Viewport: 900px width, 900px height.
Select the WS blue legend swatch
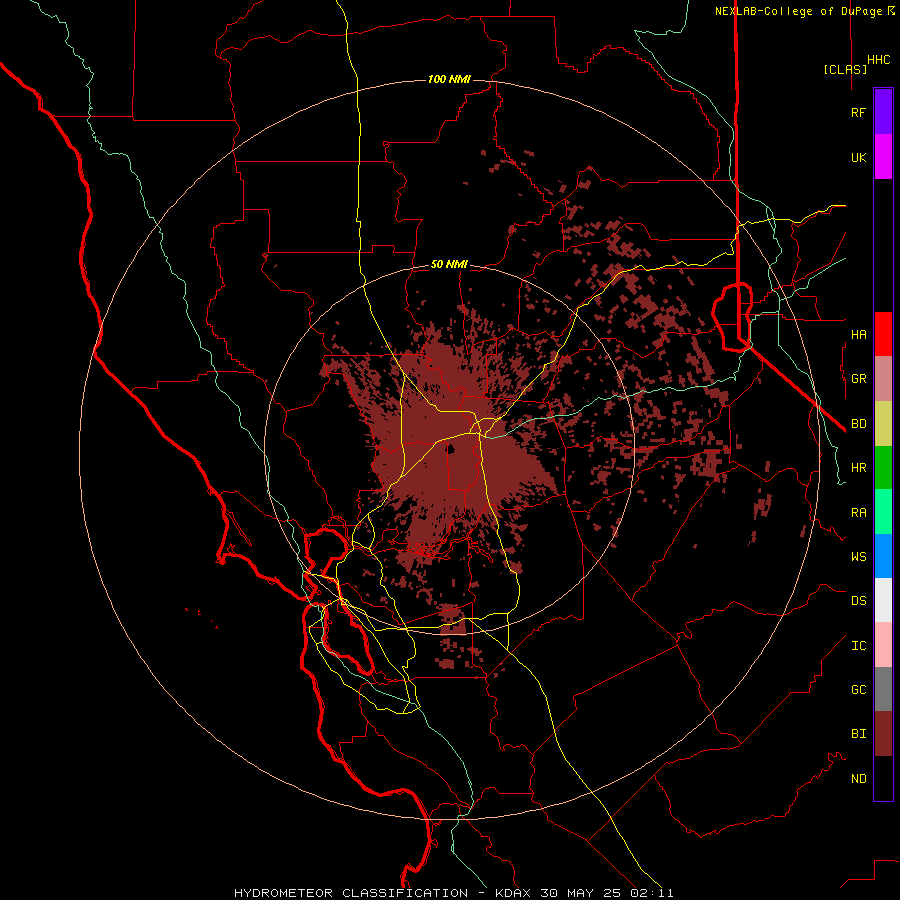pyautogui.click(x=883, y=556)
